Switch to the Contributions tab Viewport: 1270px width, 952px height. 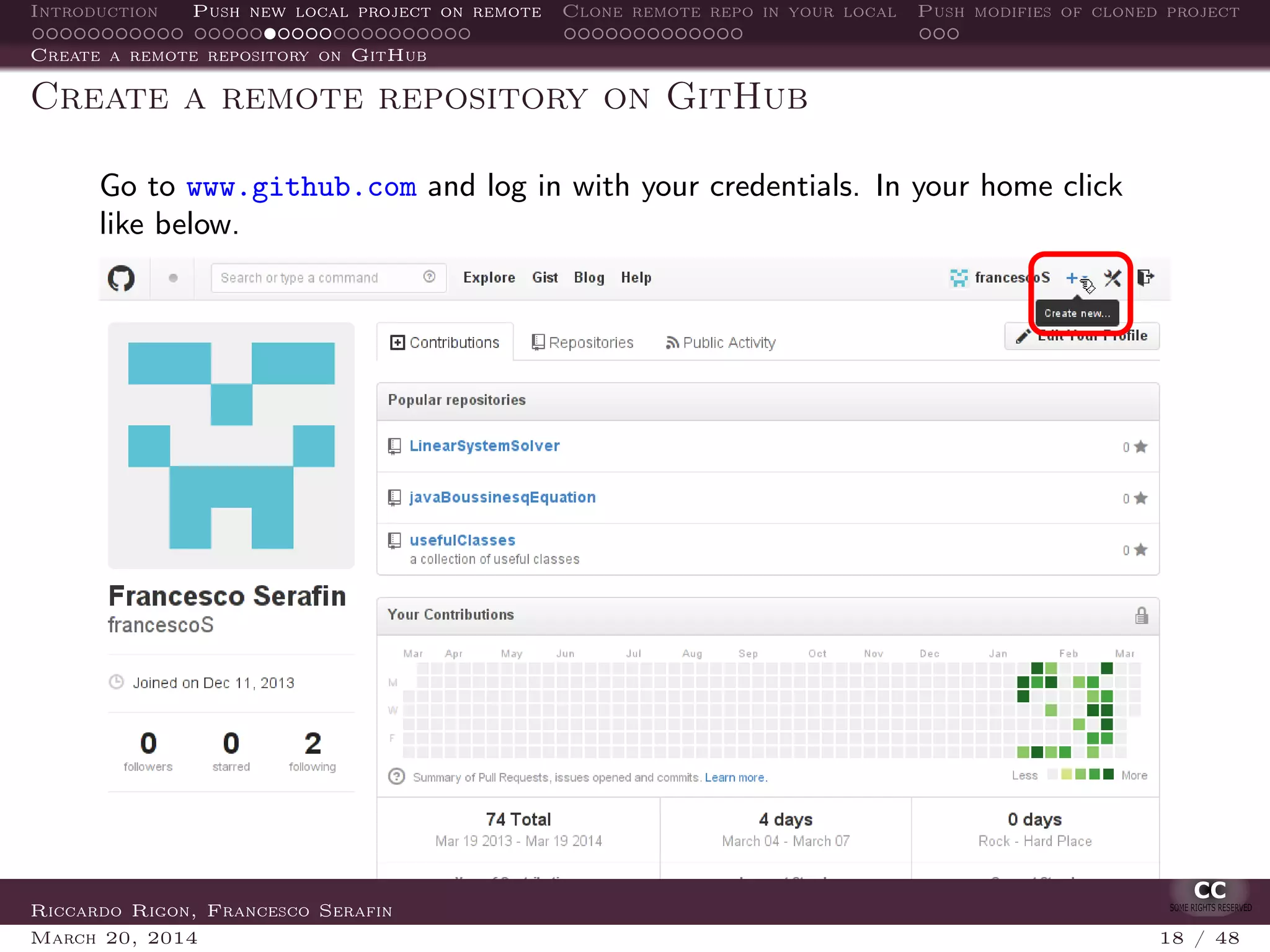tap(445, 342)
